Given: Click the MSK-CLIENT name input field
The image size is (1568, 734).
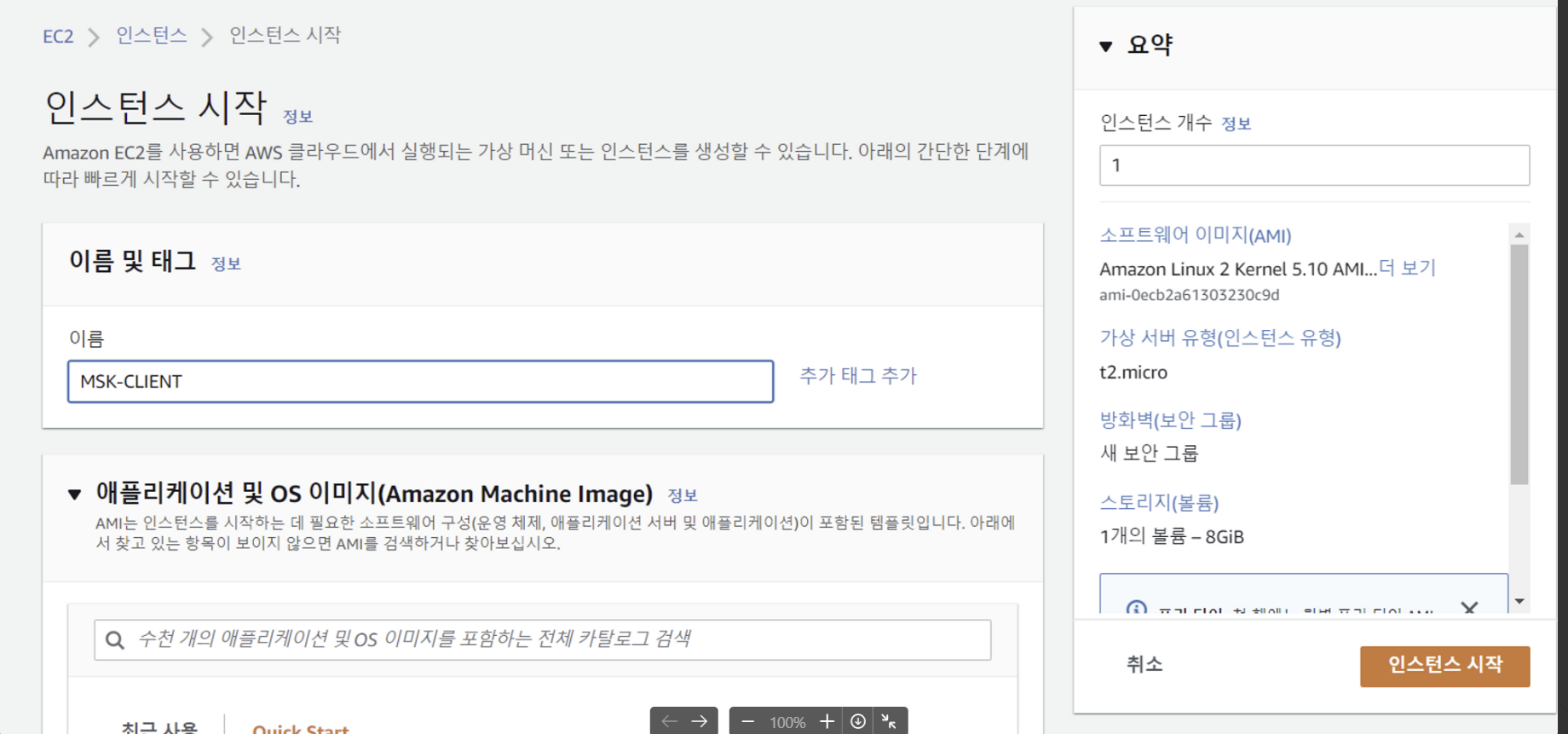Looking at the screenshot, I should point(421,381).
